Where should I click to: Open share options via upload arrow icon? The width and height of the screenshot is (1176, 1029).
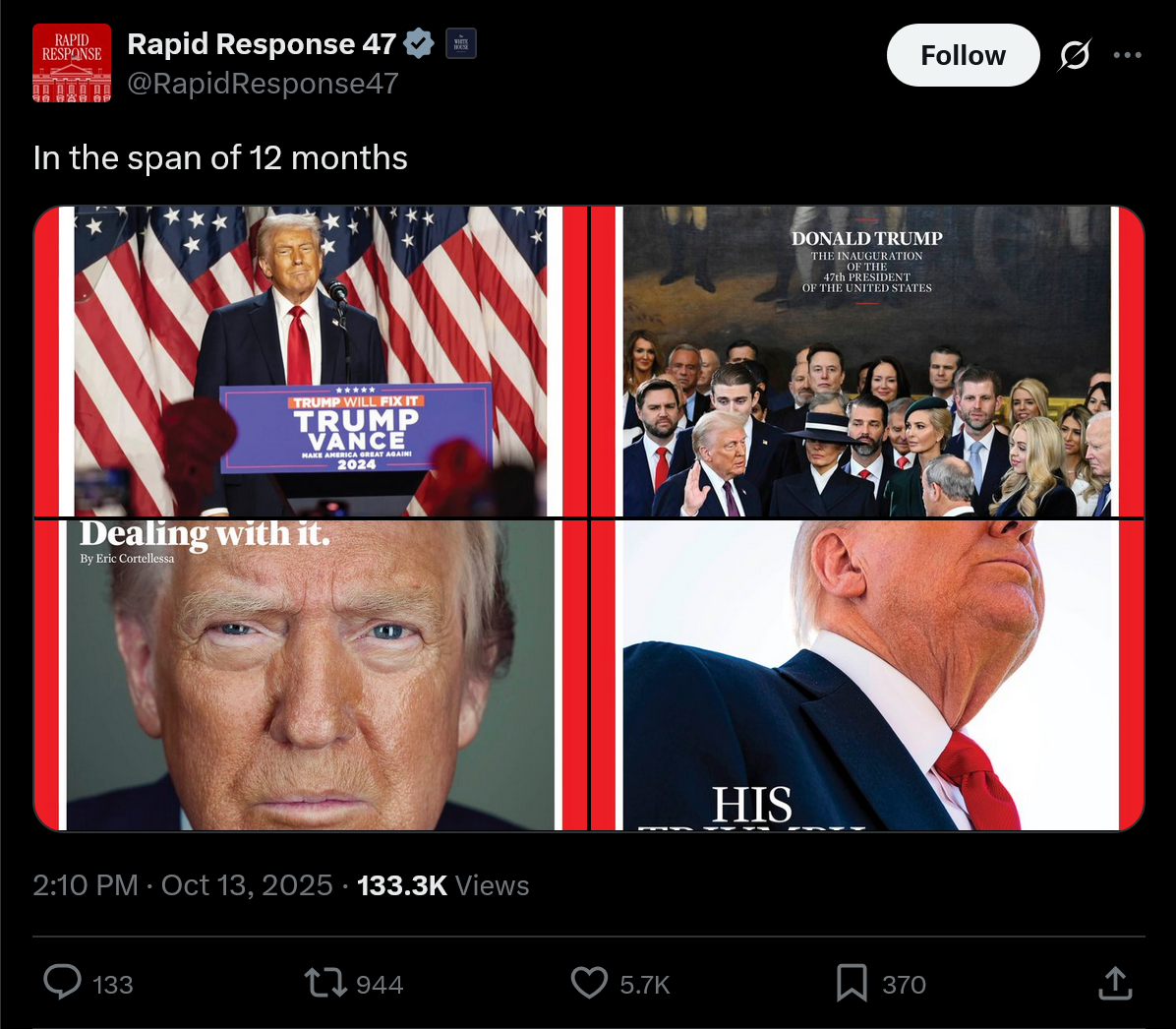pos(1115,983)
